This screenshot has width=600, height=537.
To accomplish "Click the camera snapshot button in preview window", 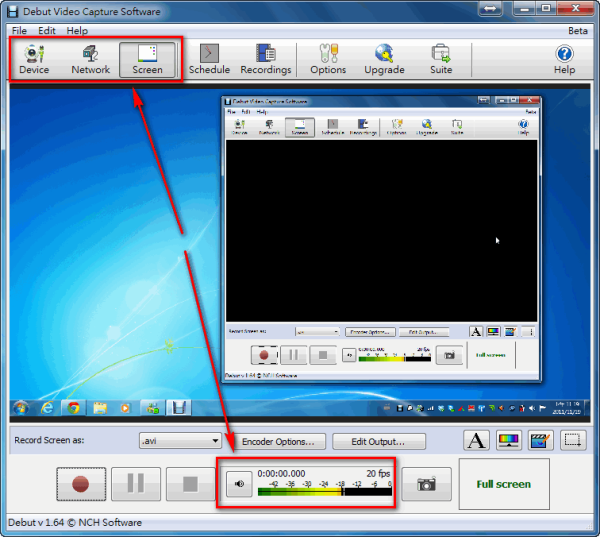I will coord(449,355).
